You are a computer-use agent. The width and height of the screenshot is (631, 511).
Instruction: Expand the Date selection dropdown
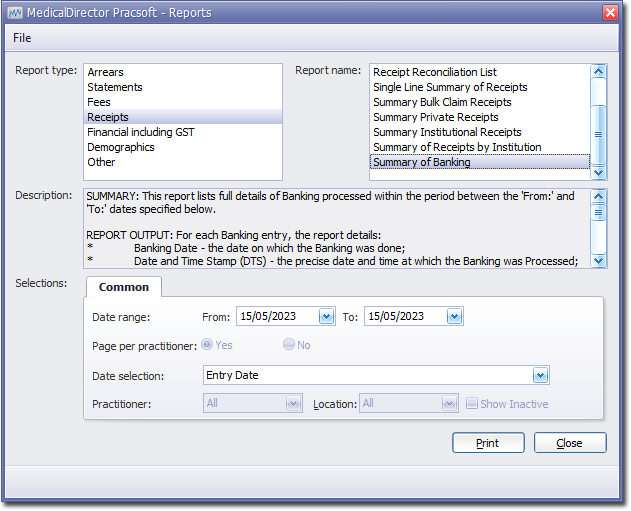tap(540, 376)
